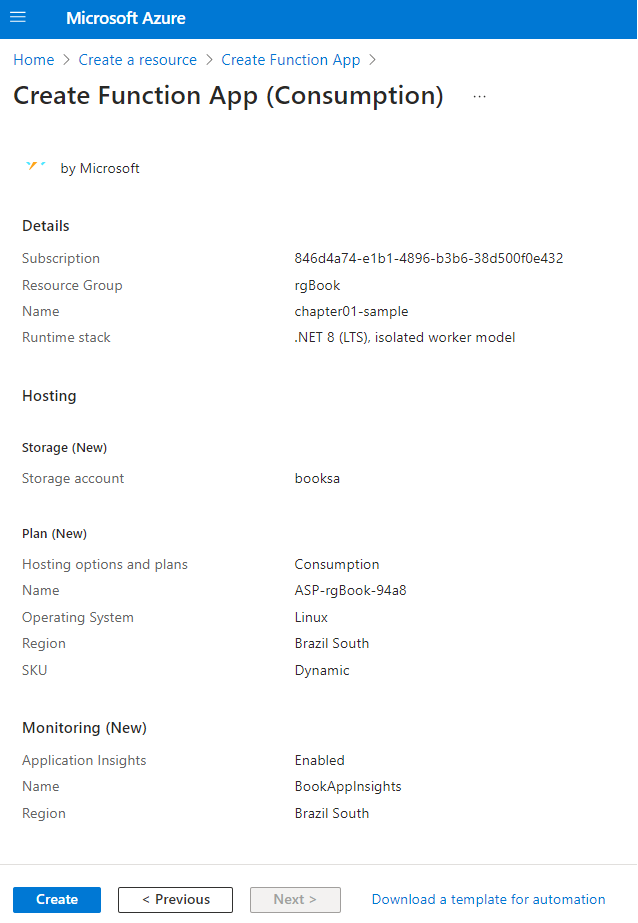Viewport: 638px width, 923px height.
Task: Click the rgBook resource group value
Action: [316, 285]
